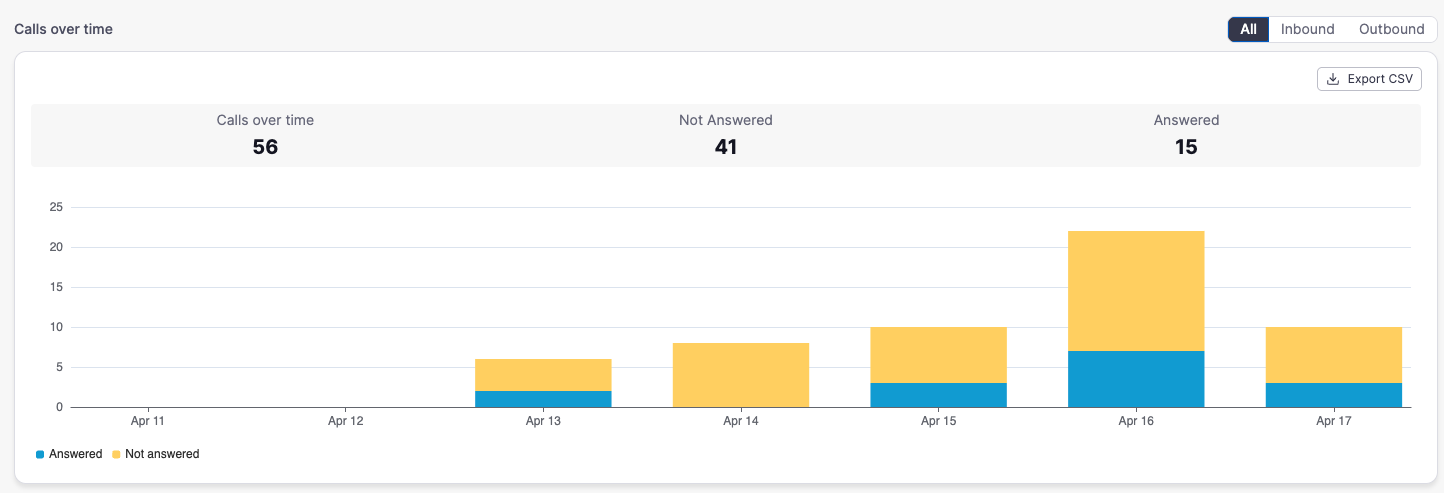Click the Apr 14 yellow bar

point(741,375)
